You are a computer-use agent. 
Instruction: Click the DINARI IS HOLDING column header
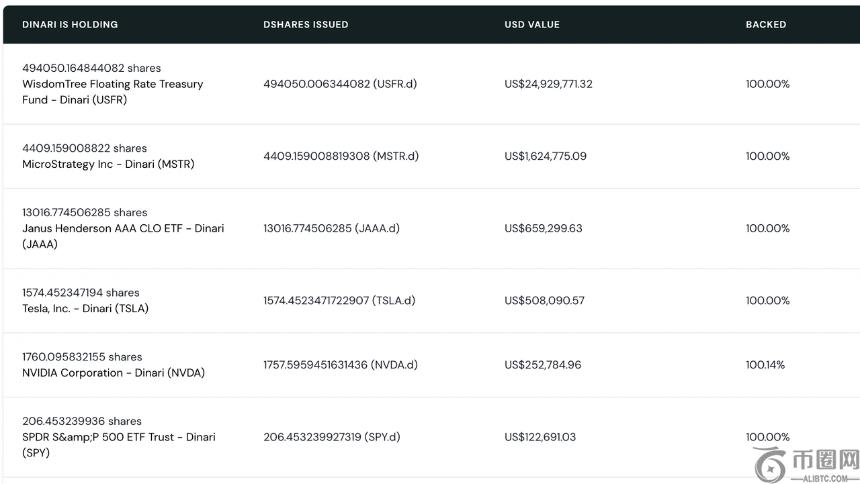(x=70, y=25)
